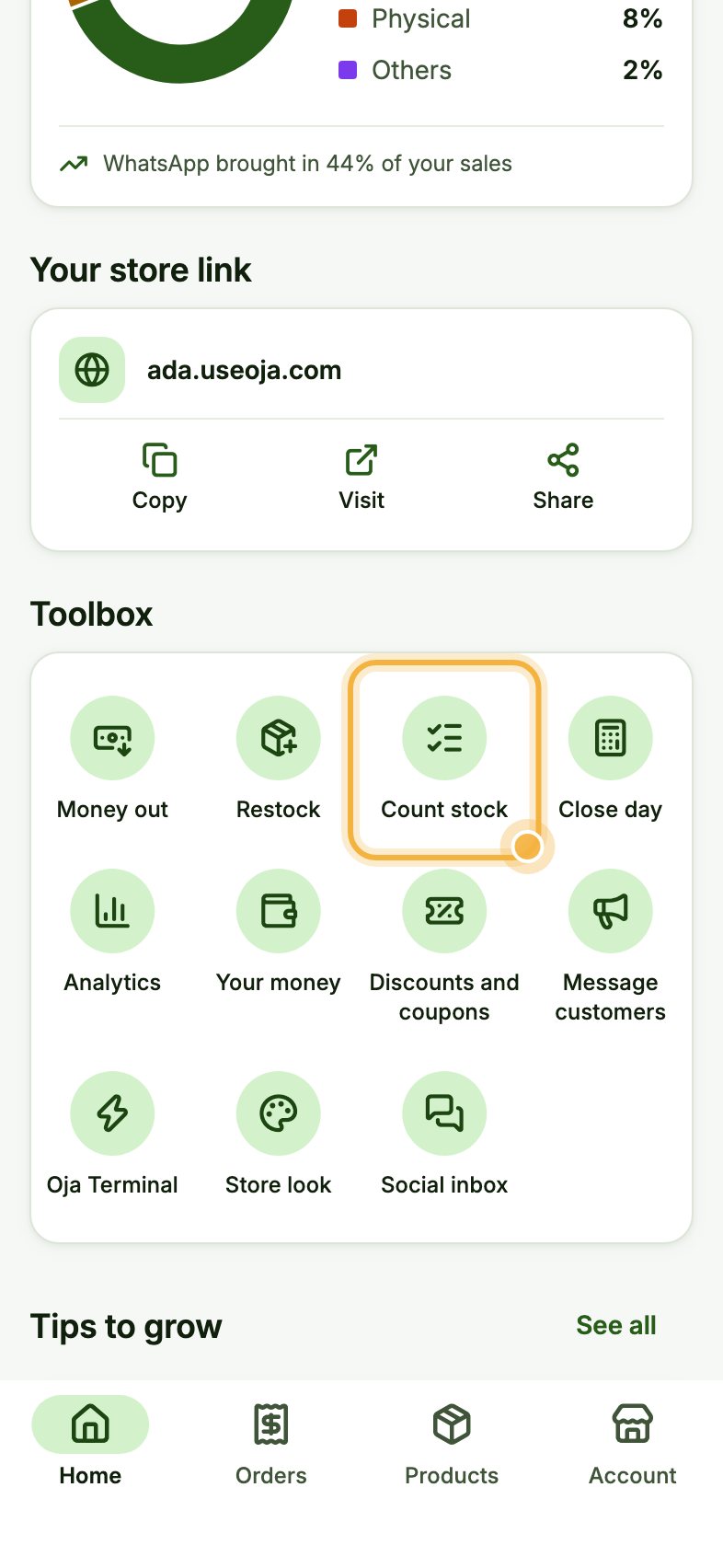The height and width of the screenshot is (1568, 723).
Task: Tap the Physical legend label
Action: (x=420, y=18)
